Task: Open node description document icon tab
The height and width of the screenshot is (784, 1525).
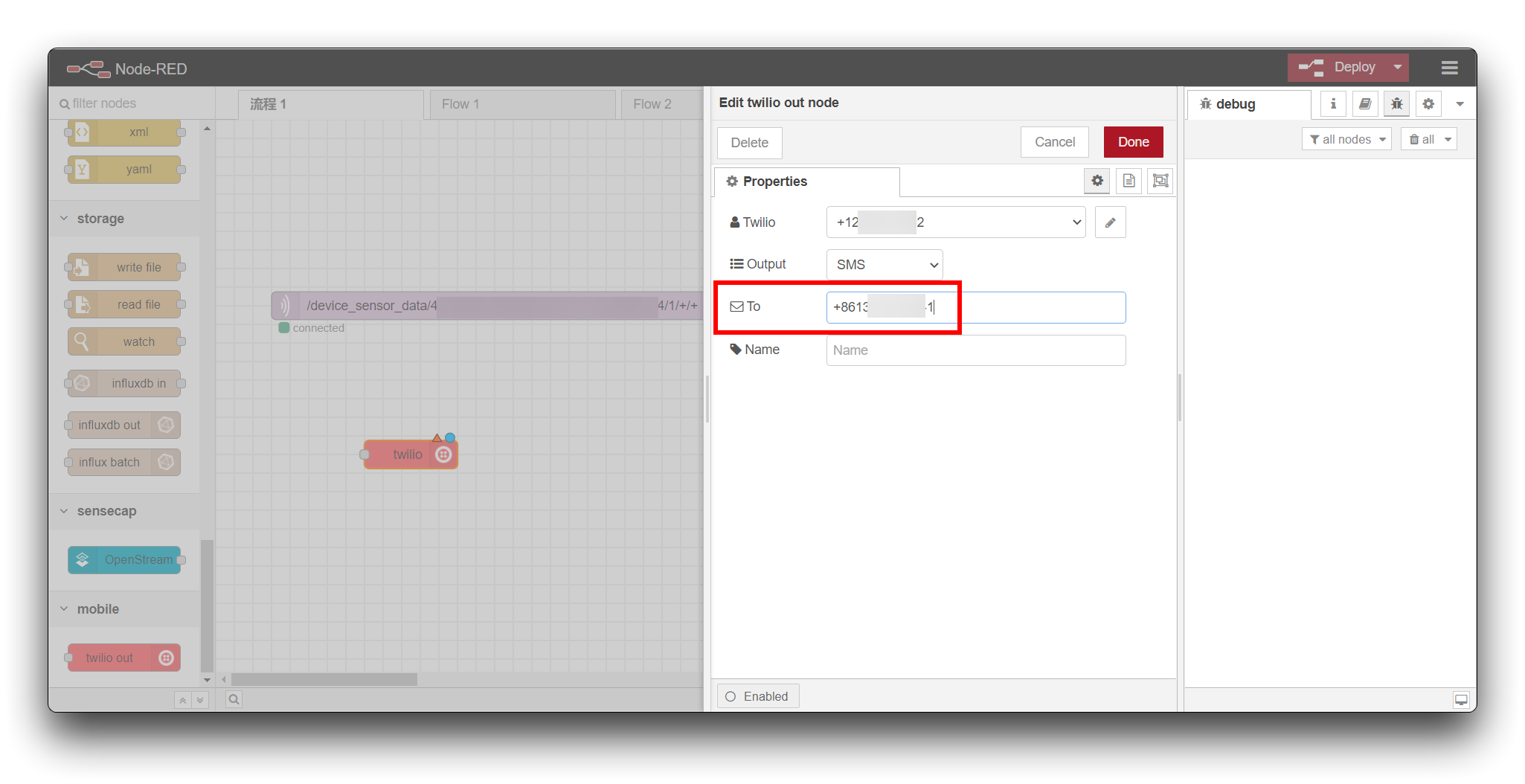Action: [x=1128, y=181]
